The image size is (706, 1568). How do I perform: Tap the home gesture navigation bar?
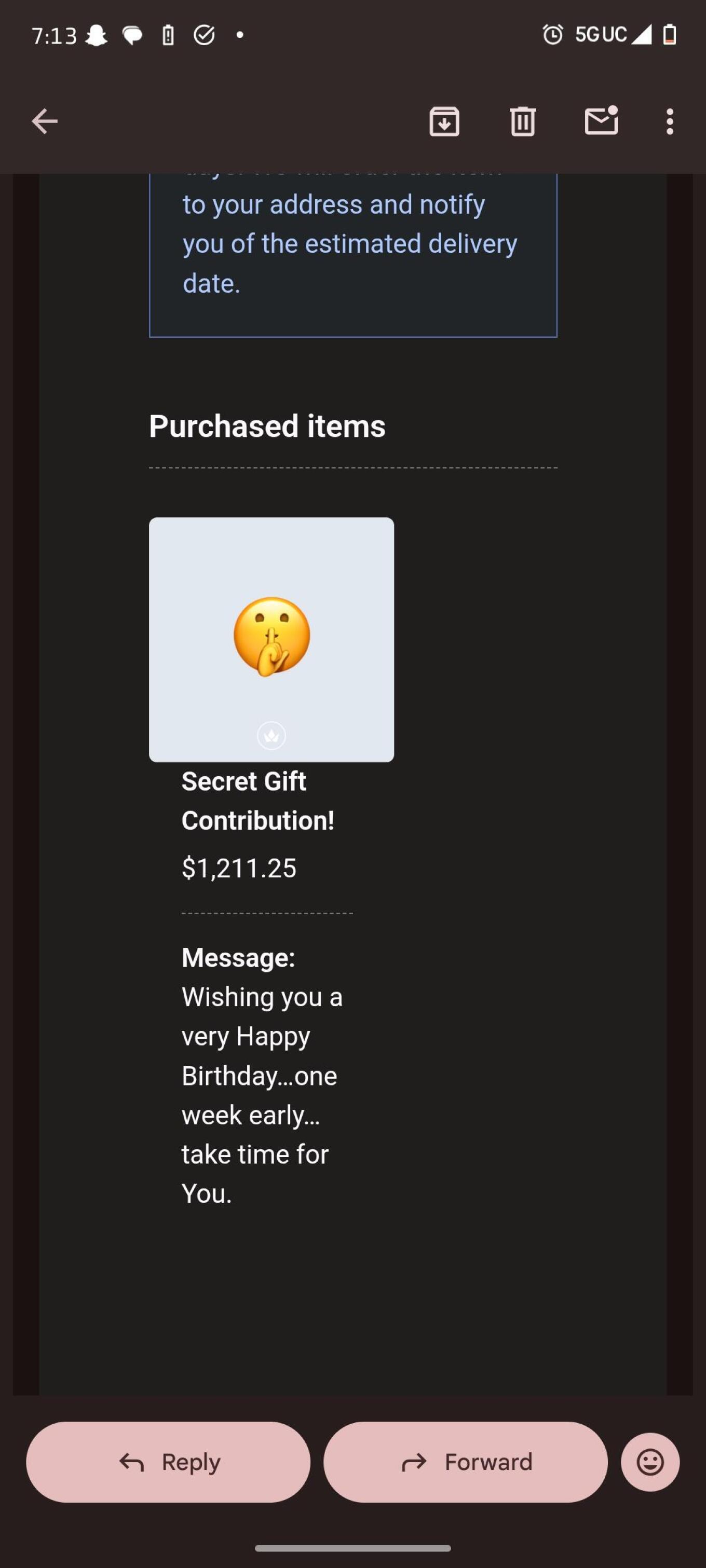(352, 1548)
